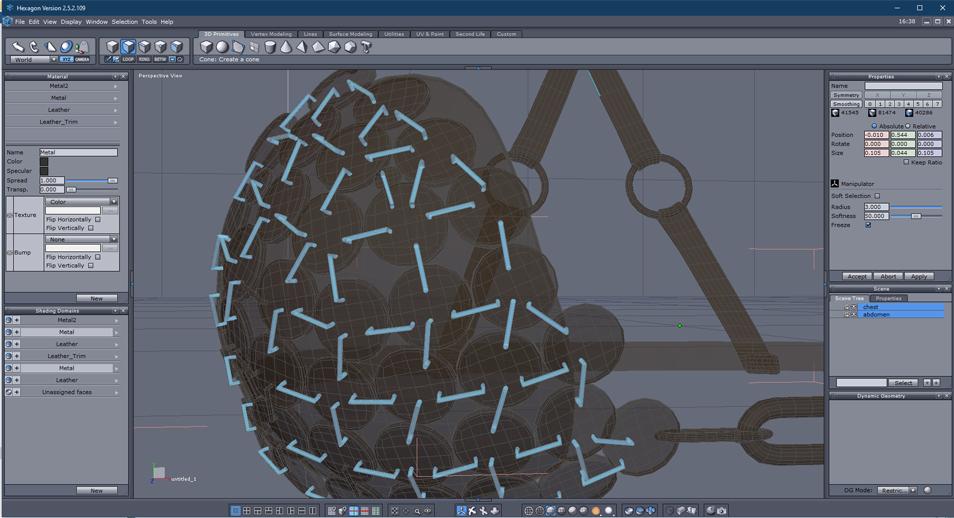
Task: Click the Manipulator icon in Properties
Action: (x=835, y=183)
